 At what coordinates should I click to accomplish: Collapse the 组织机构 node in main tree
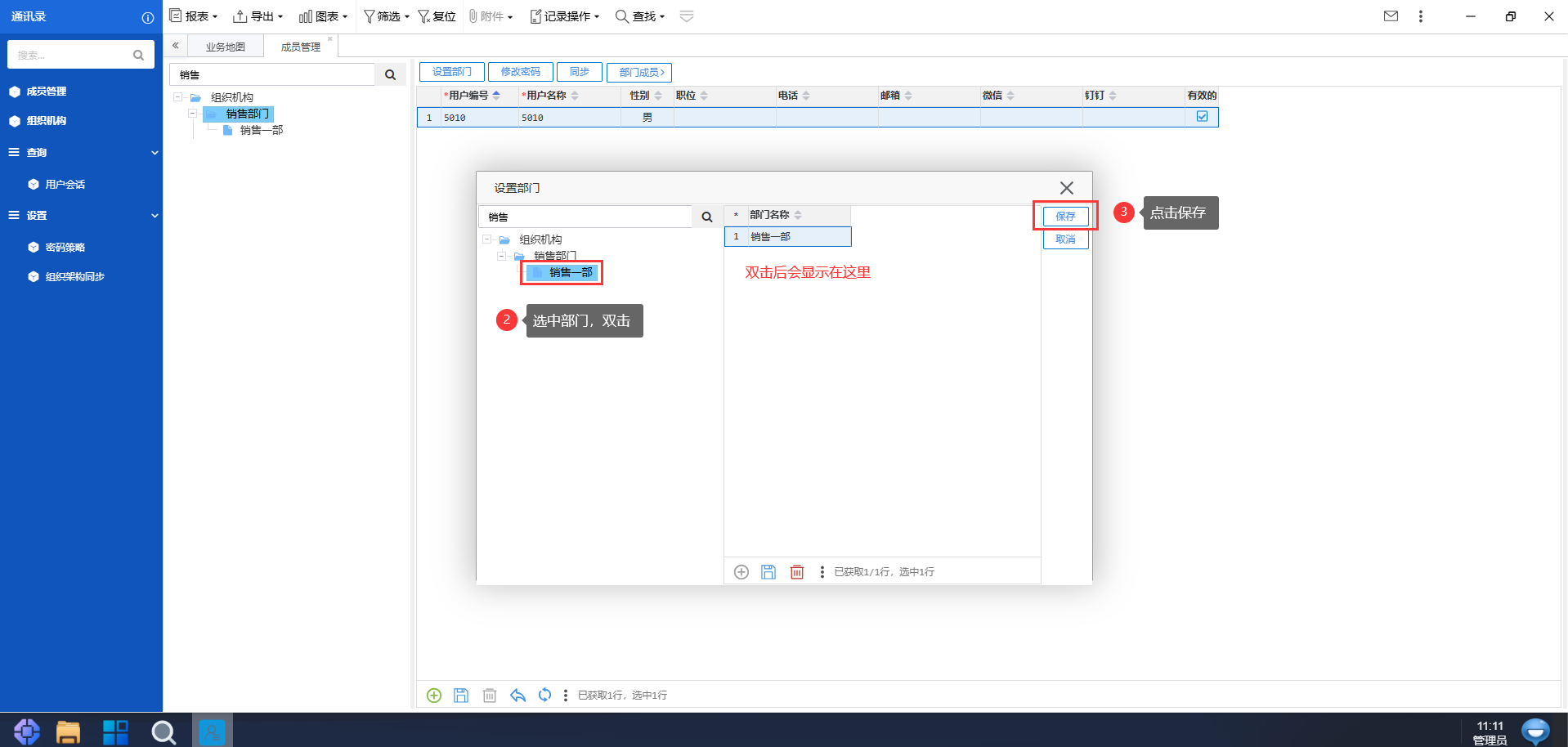(177, 97)
